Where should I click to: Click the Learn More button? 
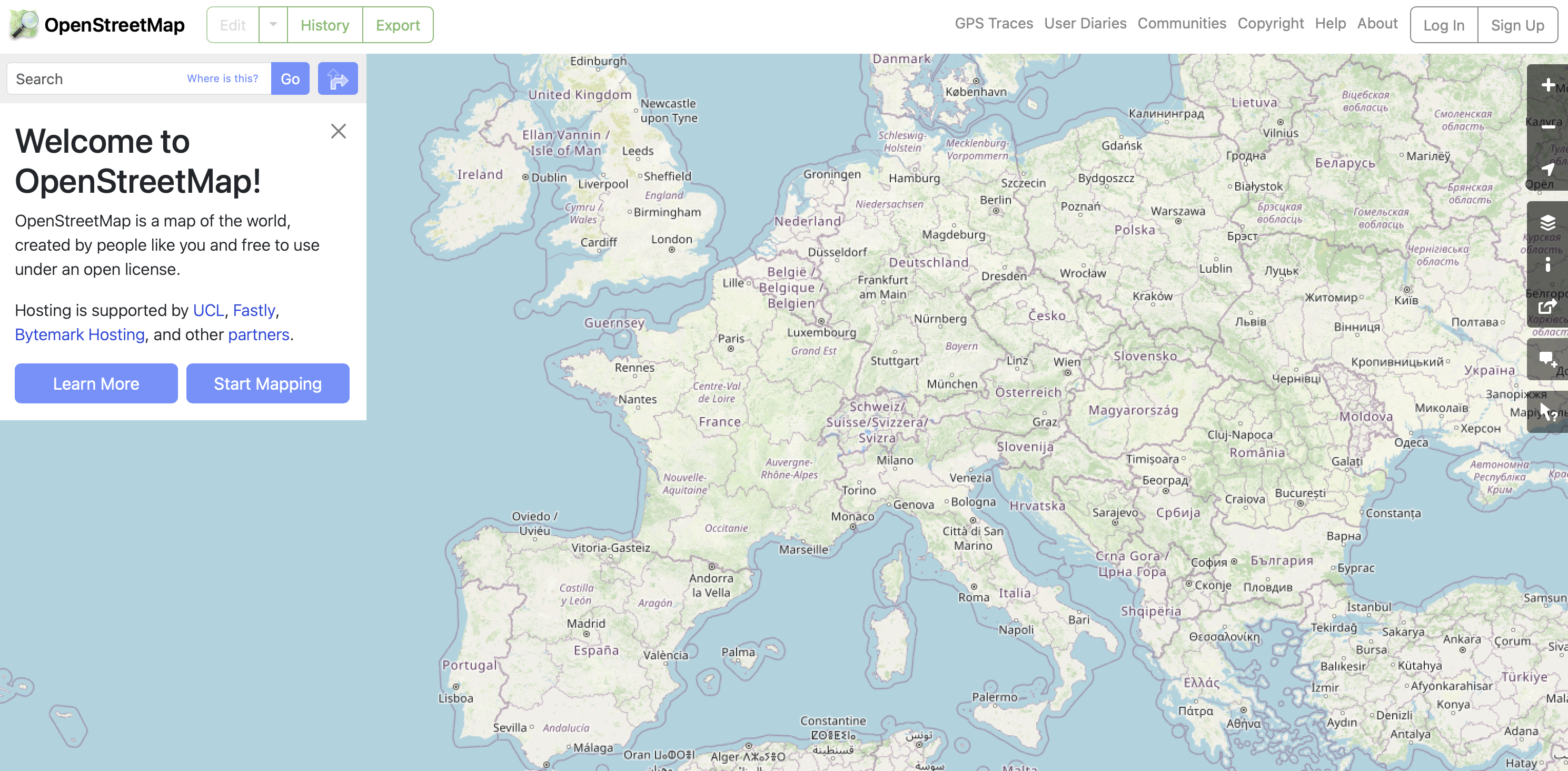[x=96, y=384]
